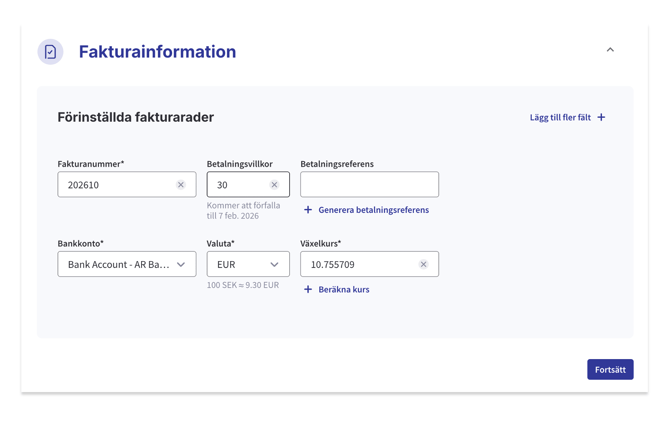Click the Generera betalningsreferens link
Screen dimensions: 670x425
tap(373, 210)
